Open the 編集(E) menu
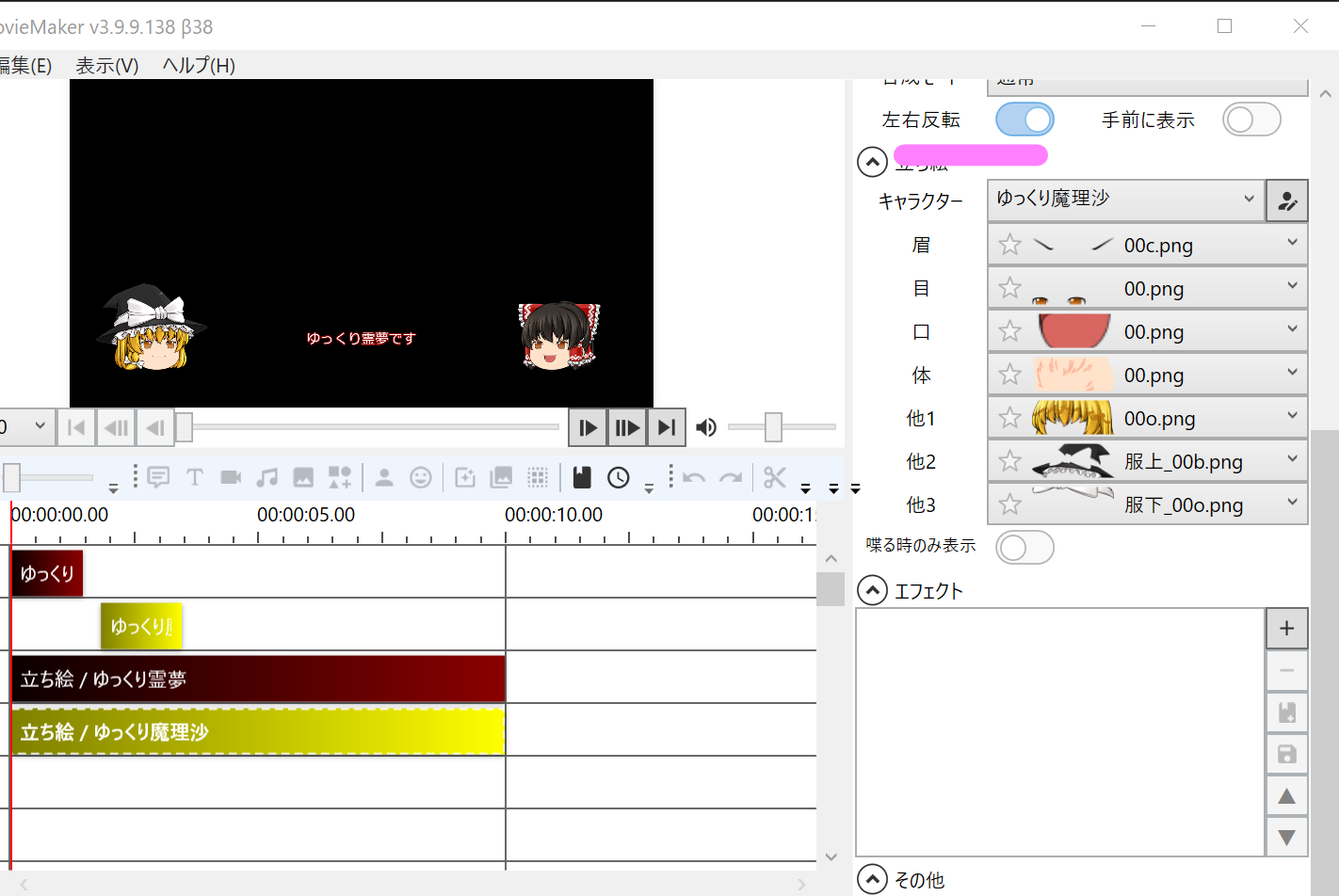This screenshot has height=896, width=1339. (x=24, y=65)
